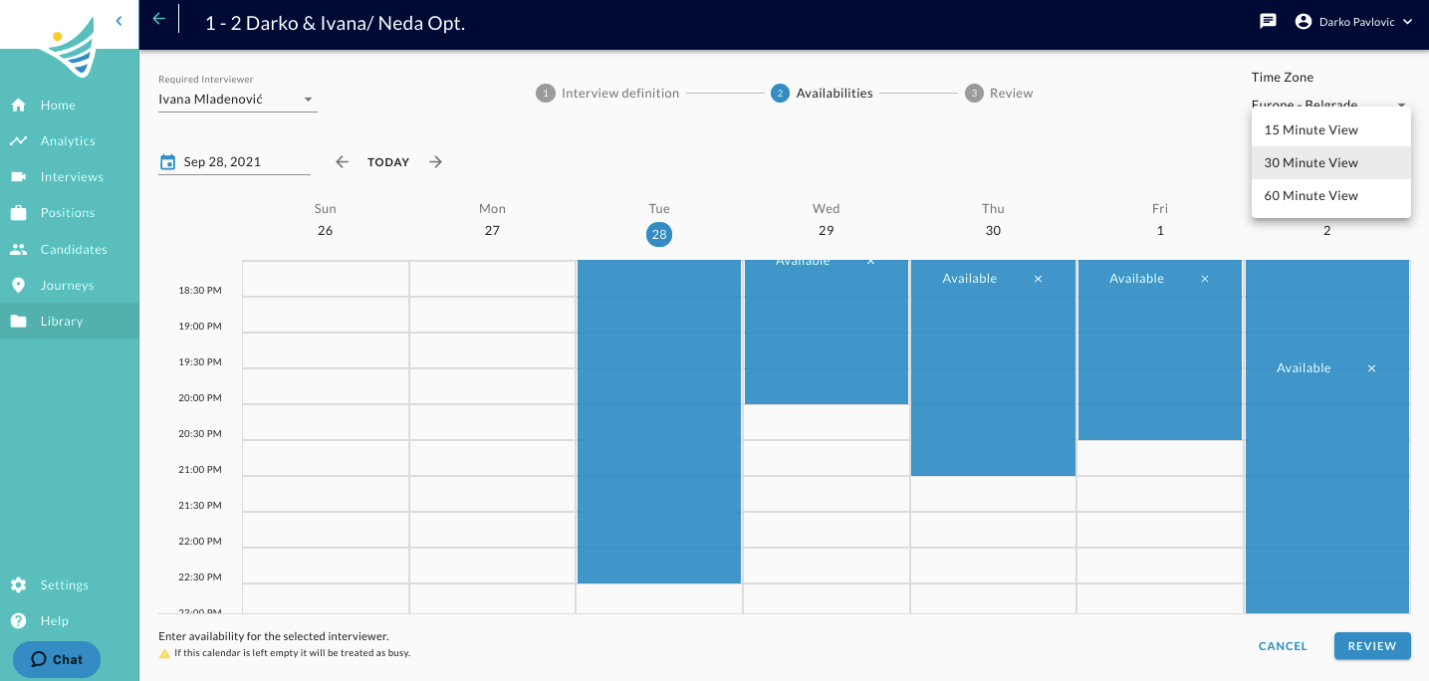Viewport: 1429px width, 681px height.
Task: Click the Sunday 20:00 PM empty slot
Action: 325,422
